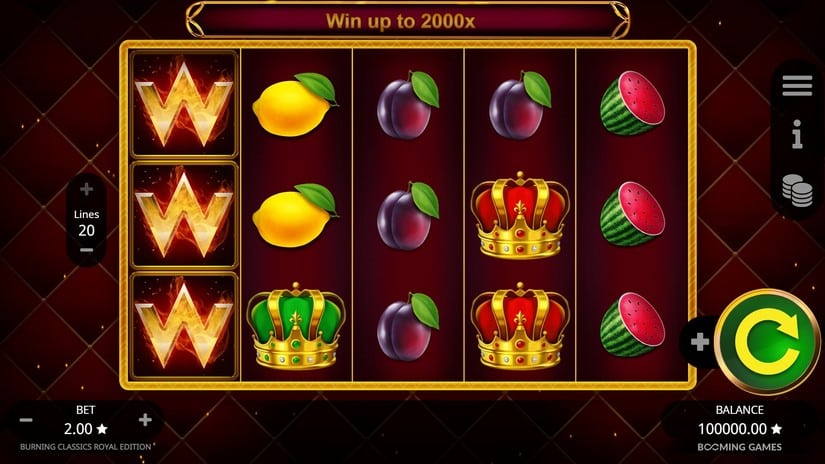Click the bottom plum on center reel
The height and width of the screenshot is (464, 825).
click(x=408, y=326)
